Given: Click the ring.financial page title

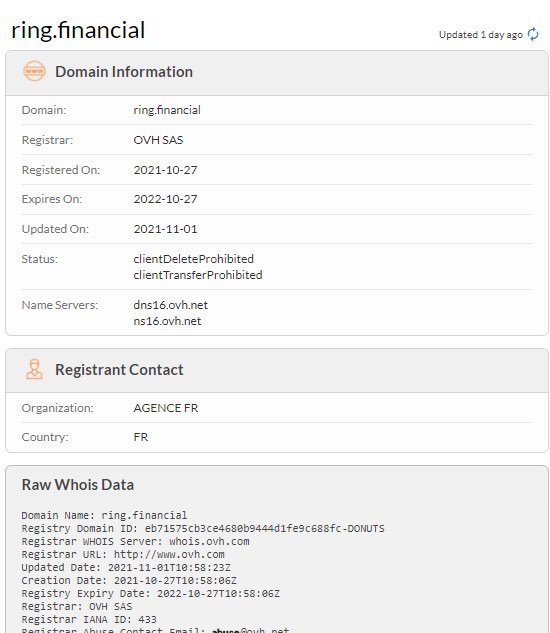Looking at the screenshot, I should [78, 30].
